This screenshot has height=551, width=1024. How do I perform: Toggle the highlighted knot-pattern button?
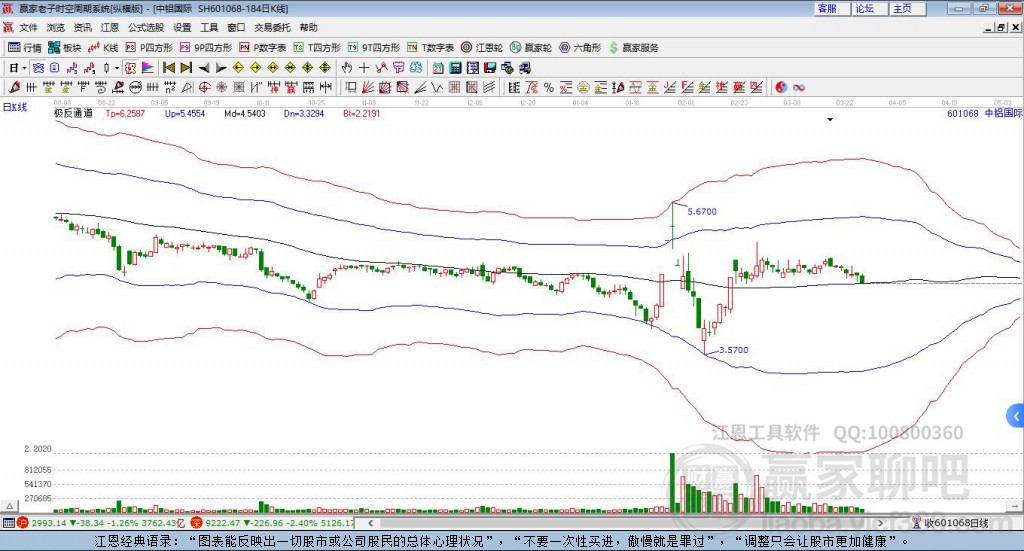39,68
